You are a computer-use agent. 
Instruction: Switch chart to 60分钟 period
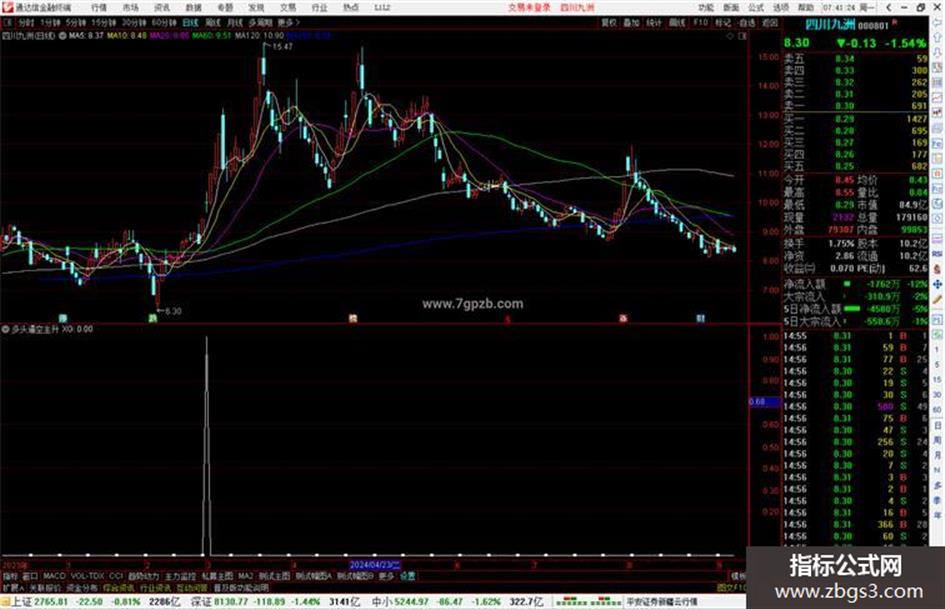pos(163,22)
